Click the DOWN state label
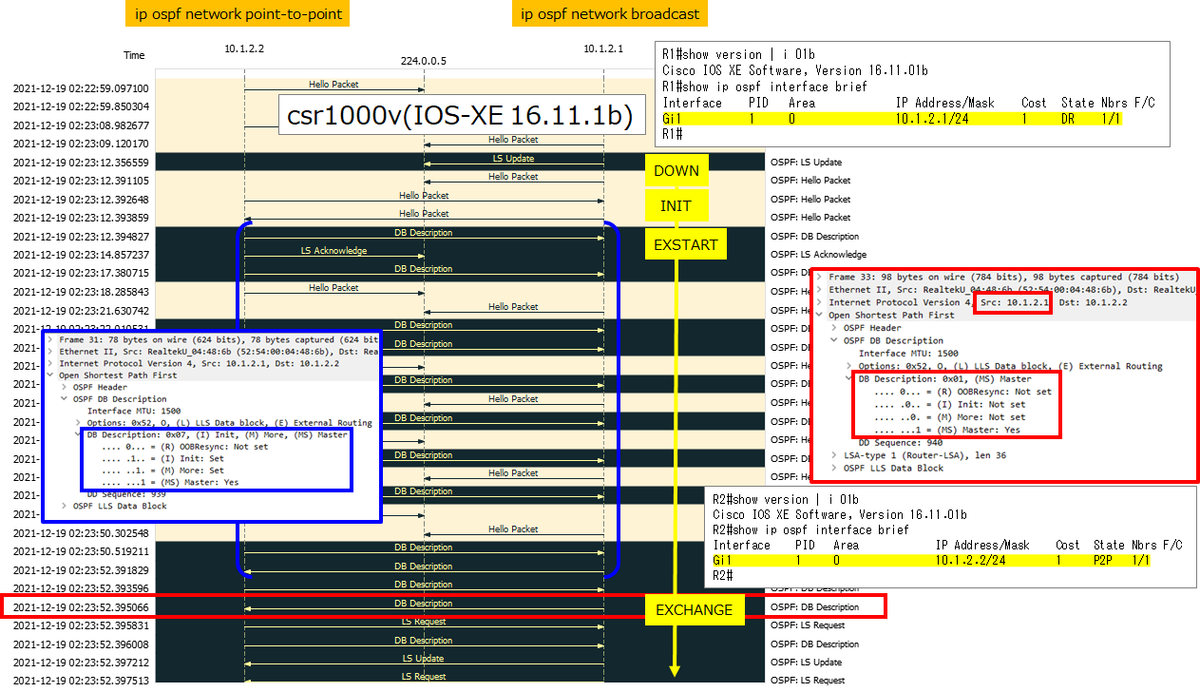This screenshot has height=692, width=1200. tap(677, 170)
